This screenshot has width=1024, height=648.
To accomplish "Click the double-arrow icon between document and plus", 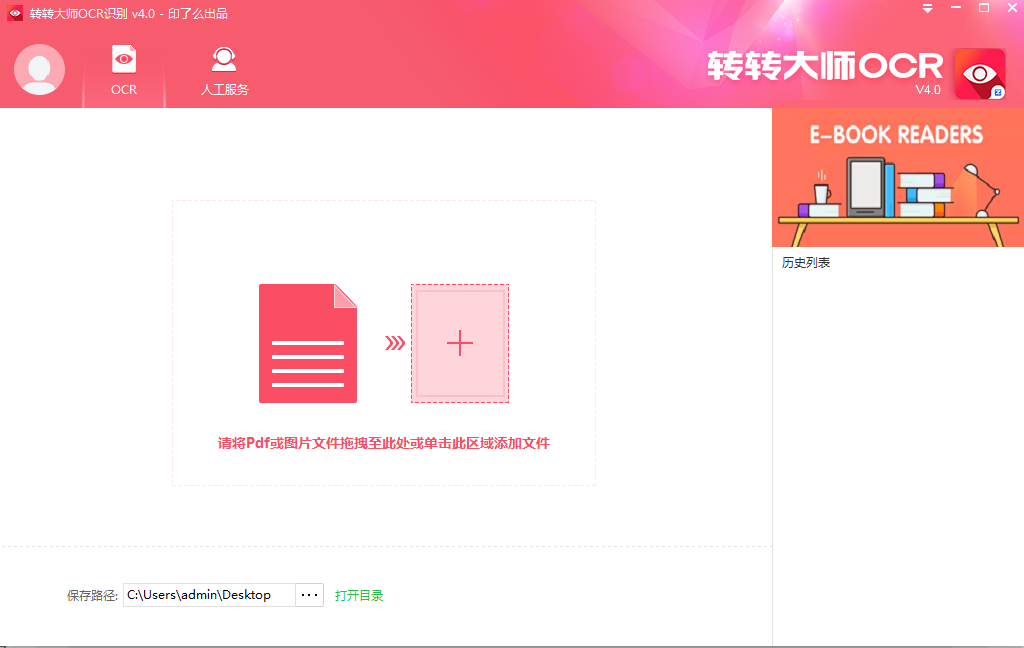I will [x=395, y=343].
